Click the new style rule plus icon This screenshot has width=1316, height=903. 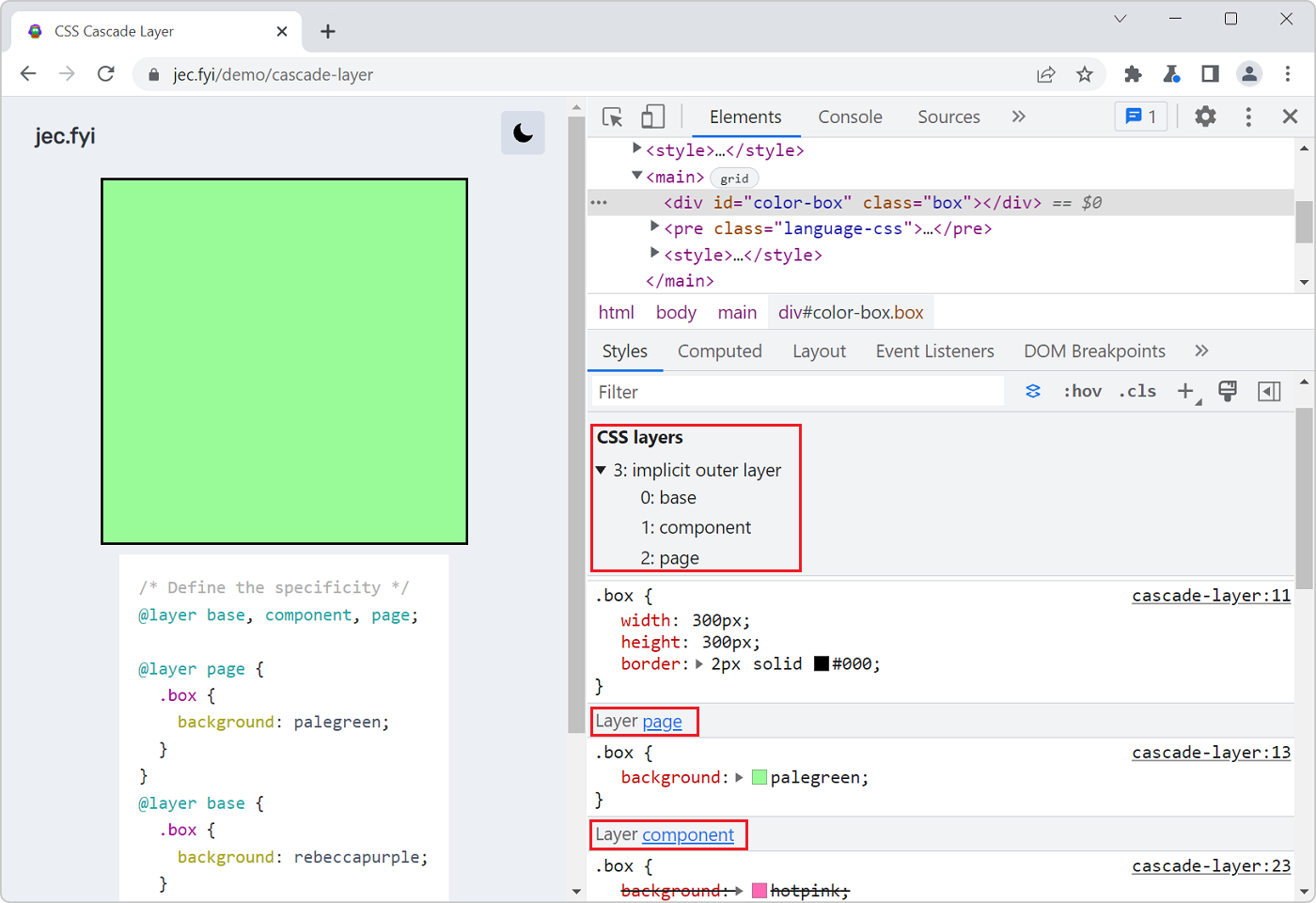(1183, 391)
